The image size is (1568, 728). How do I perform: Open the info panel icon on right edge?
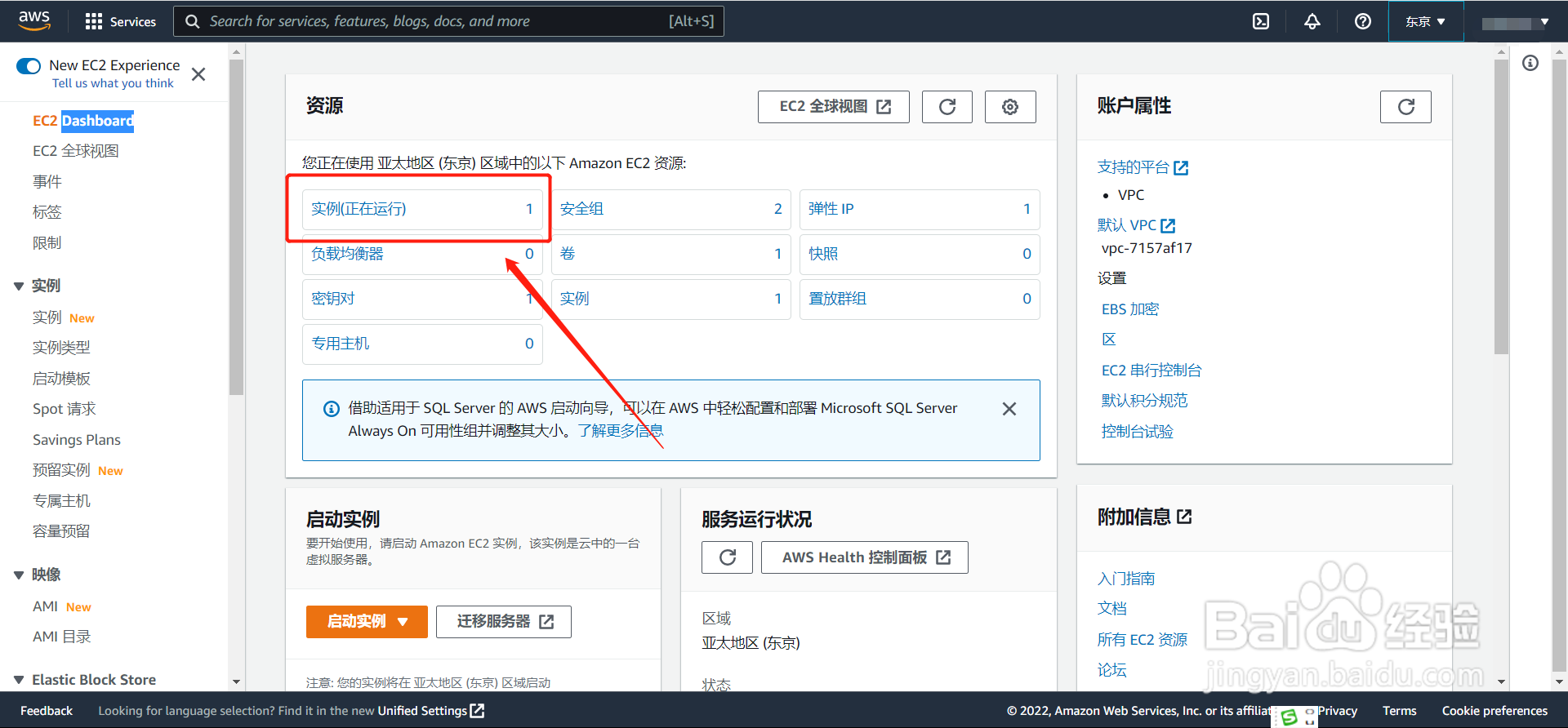1530,64
